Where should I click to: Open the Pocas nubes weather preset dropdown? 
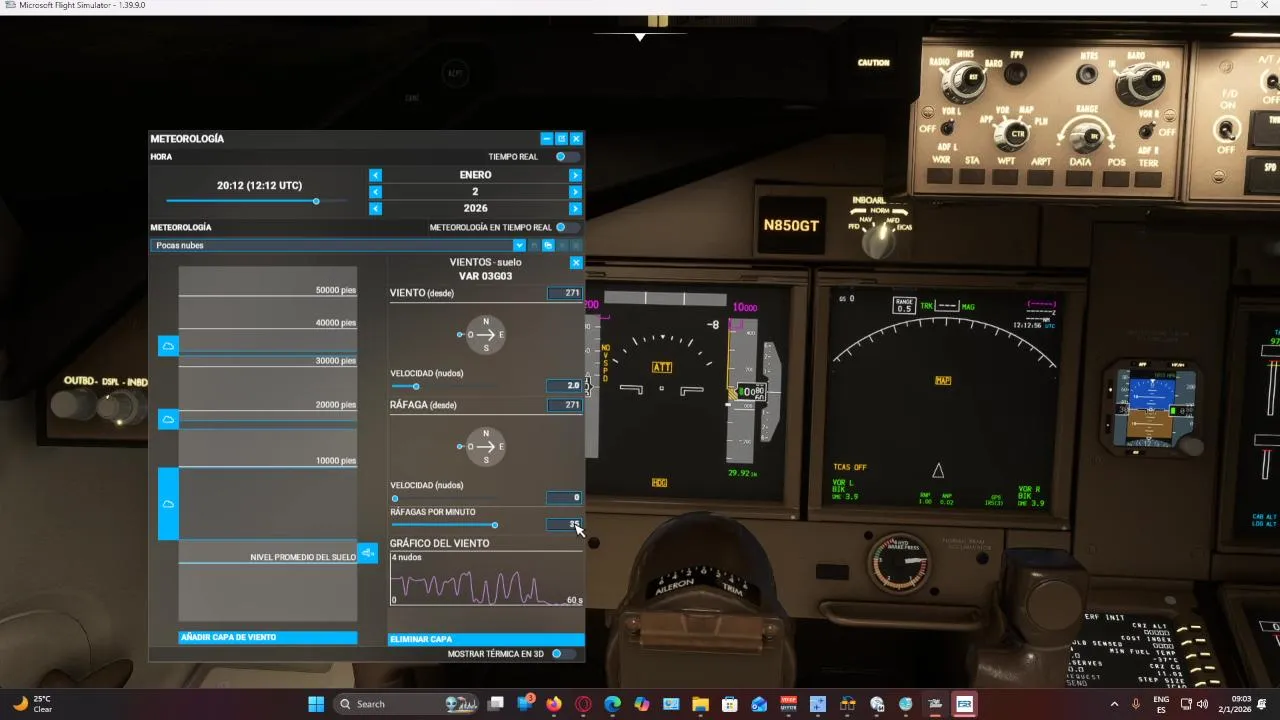point(519,245)
